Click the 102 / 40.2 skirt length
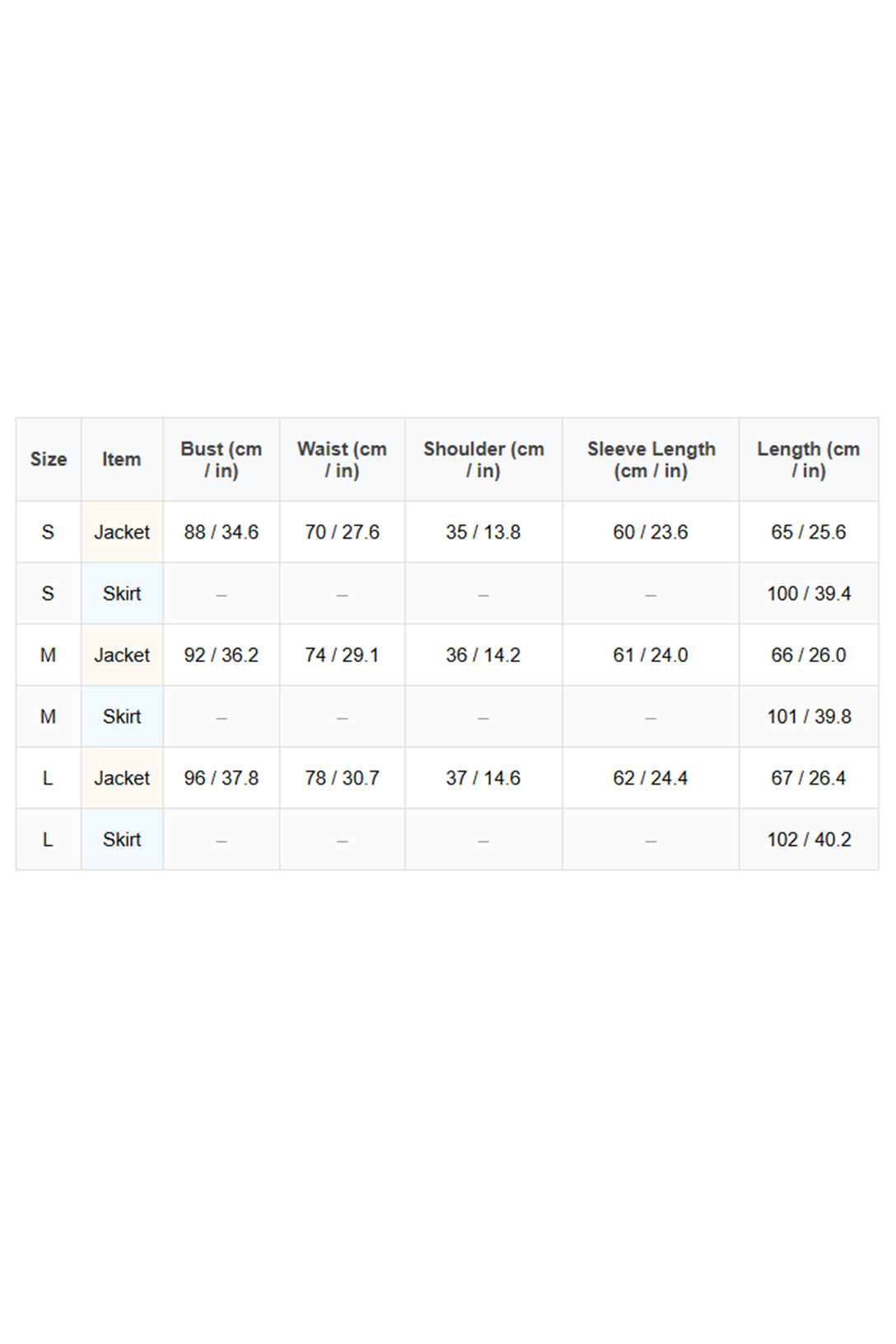The height and width of the screenshot is (1344, 896). tap(809, 840)
